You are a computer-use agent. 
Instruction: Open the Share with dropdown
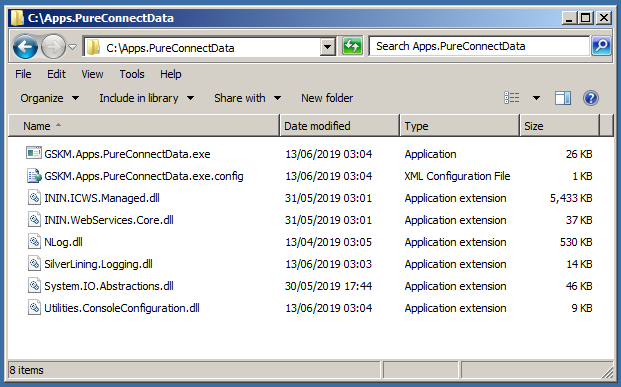[248, 98]
